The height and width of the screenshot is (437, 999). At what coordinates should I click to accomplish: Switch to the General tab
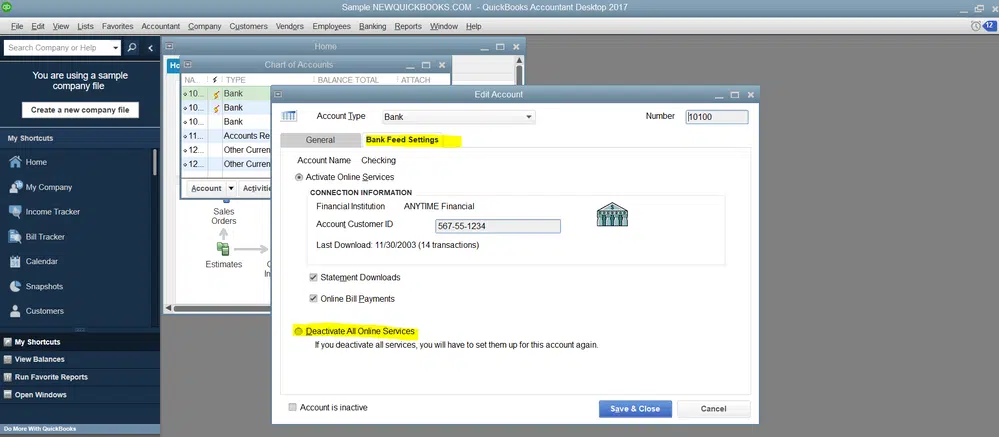point(320,140)
